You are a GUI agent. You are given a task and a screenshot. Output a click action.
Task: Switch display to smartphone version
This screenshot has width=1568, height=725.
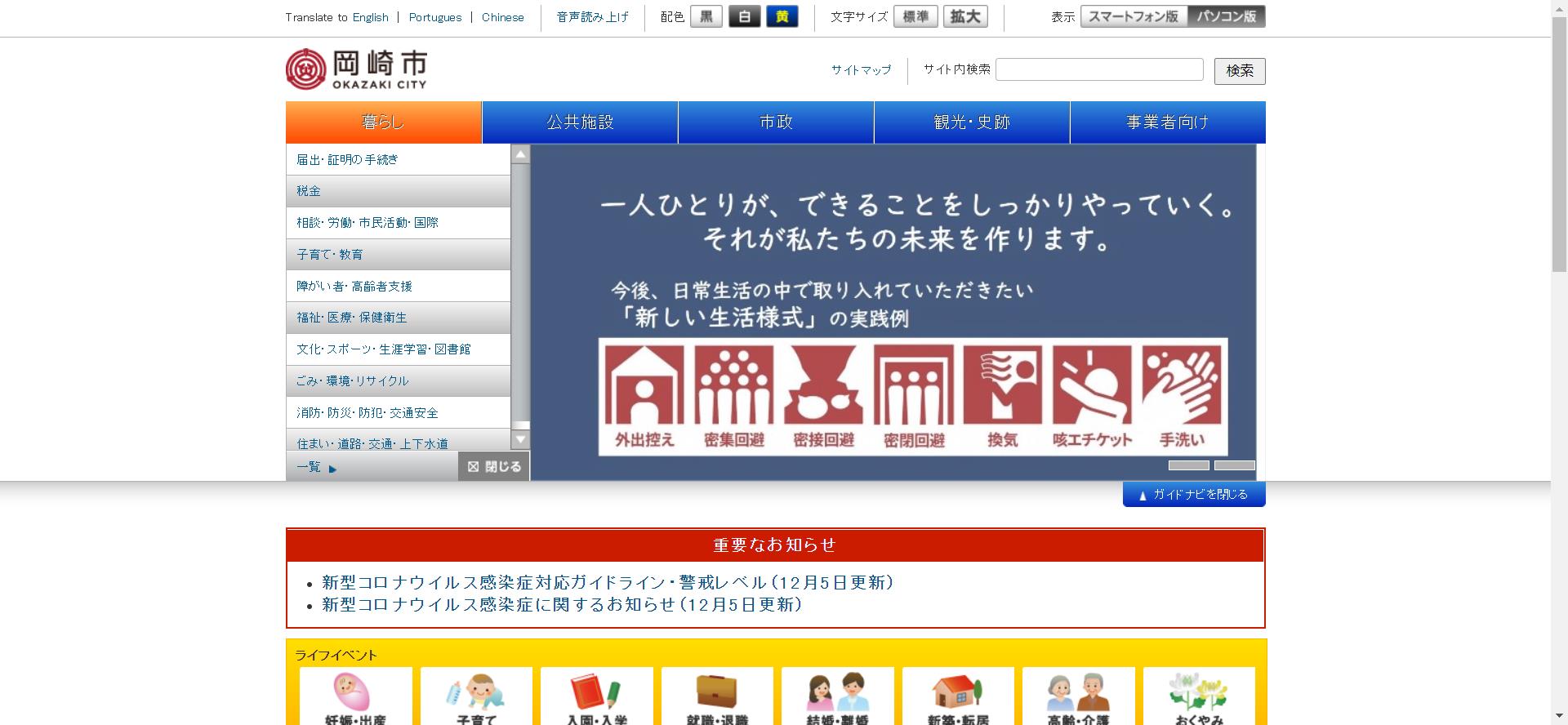pyautogui.click(x=1133, y=16)
